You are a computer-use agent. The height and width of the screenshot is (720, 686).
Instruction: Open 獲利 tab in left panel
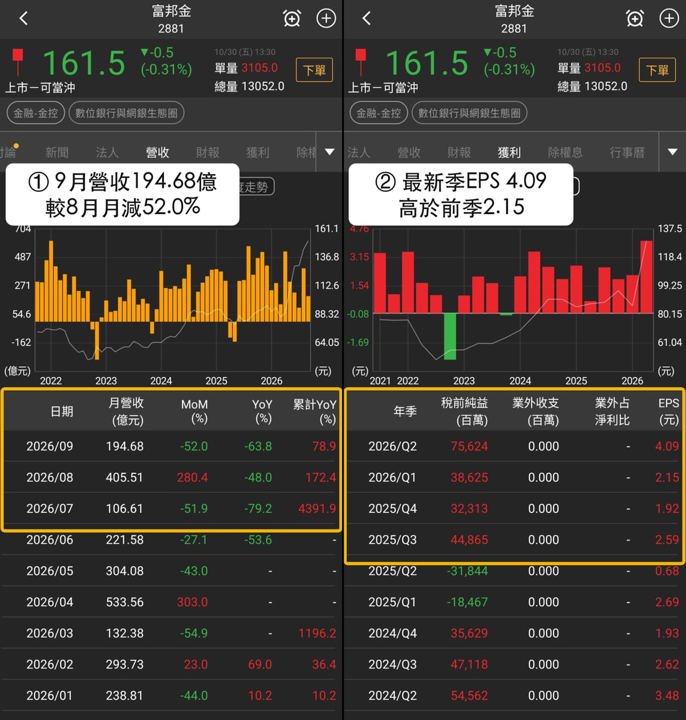[x=258, y=152]
